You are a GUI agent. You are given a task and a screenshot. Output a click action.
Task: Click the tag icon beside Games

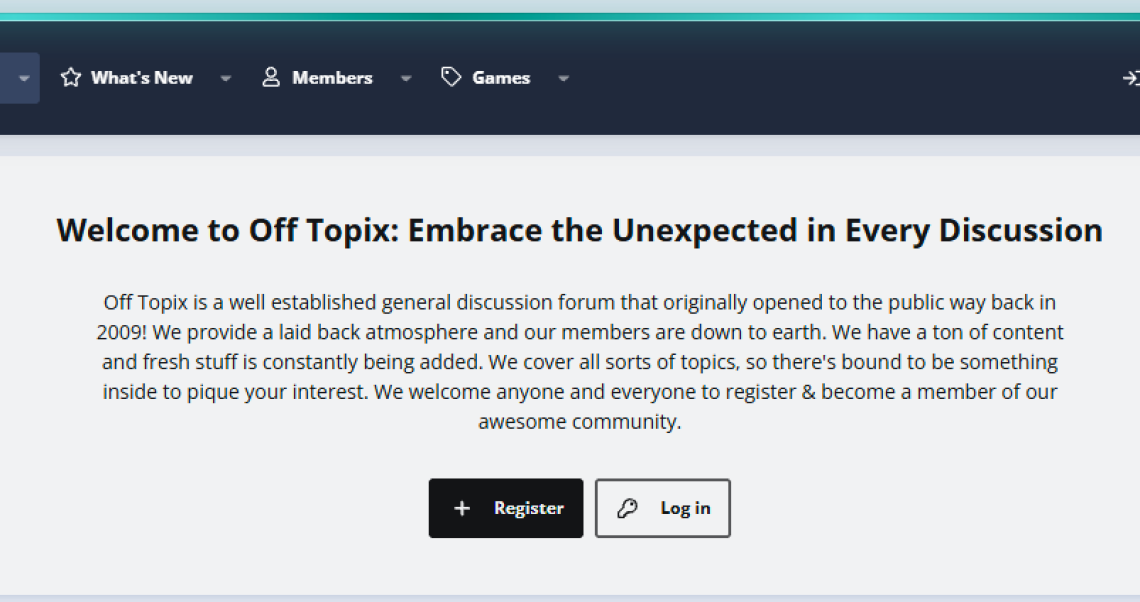click(x=451, y=77)
